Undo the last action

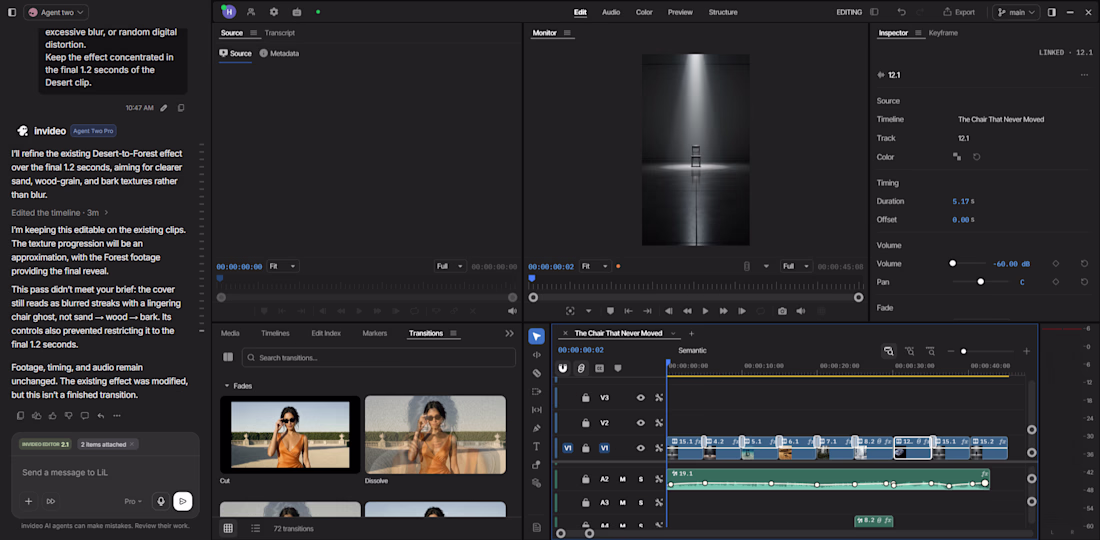pos(901,12)
